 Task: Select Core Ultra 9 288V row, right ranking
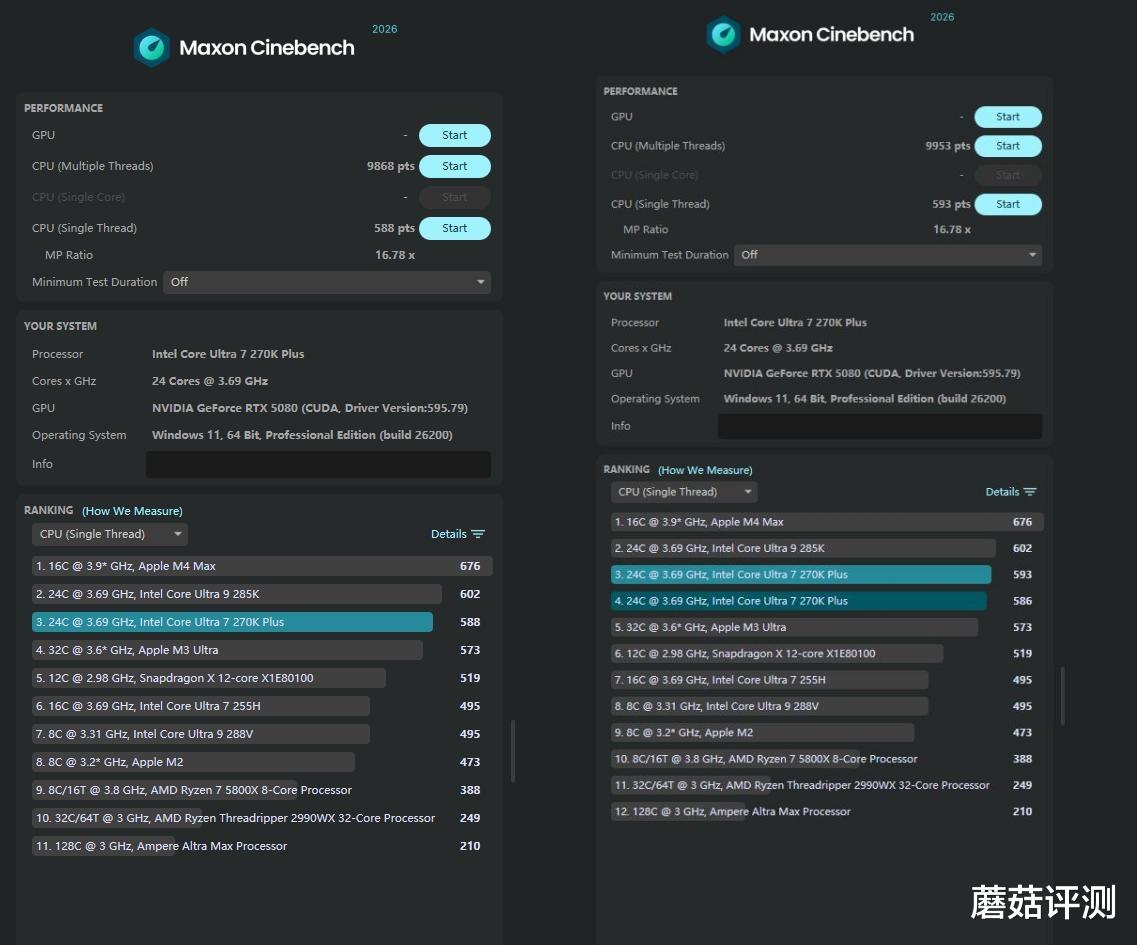coord(827,706)
